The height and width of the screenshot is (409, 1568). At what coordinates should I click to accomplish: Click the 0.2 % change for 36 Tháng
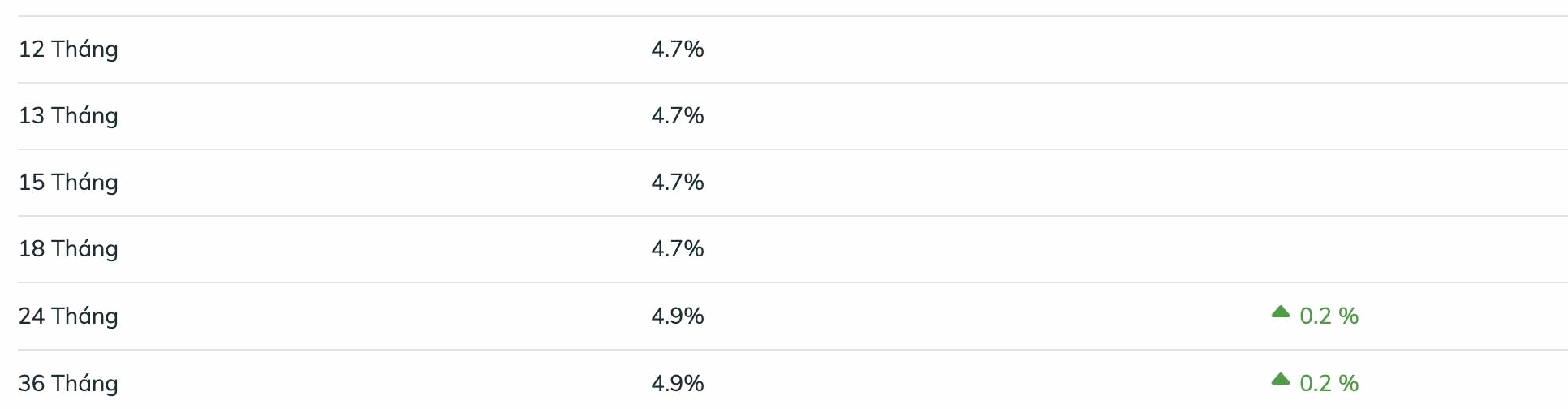click(1329, 383)
